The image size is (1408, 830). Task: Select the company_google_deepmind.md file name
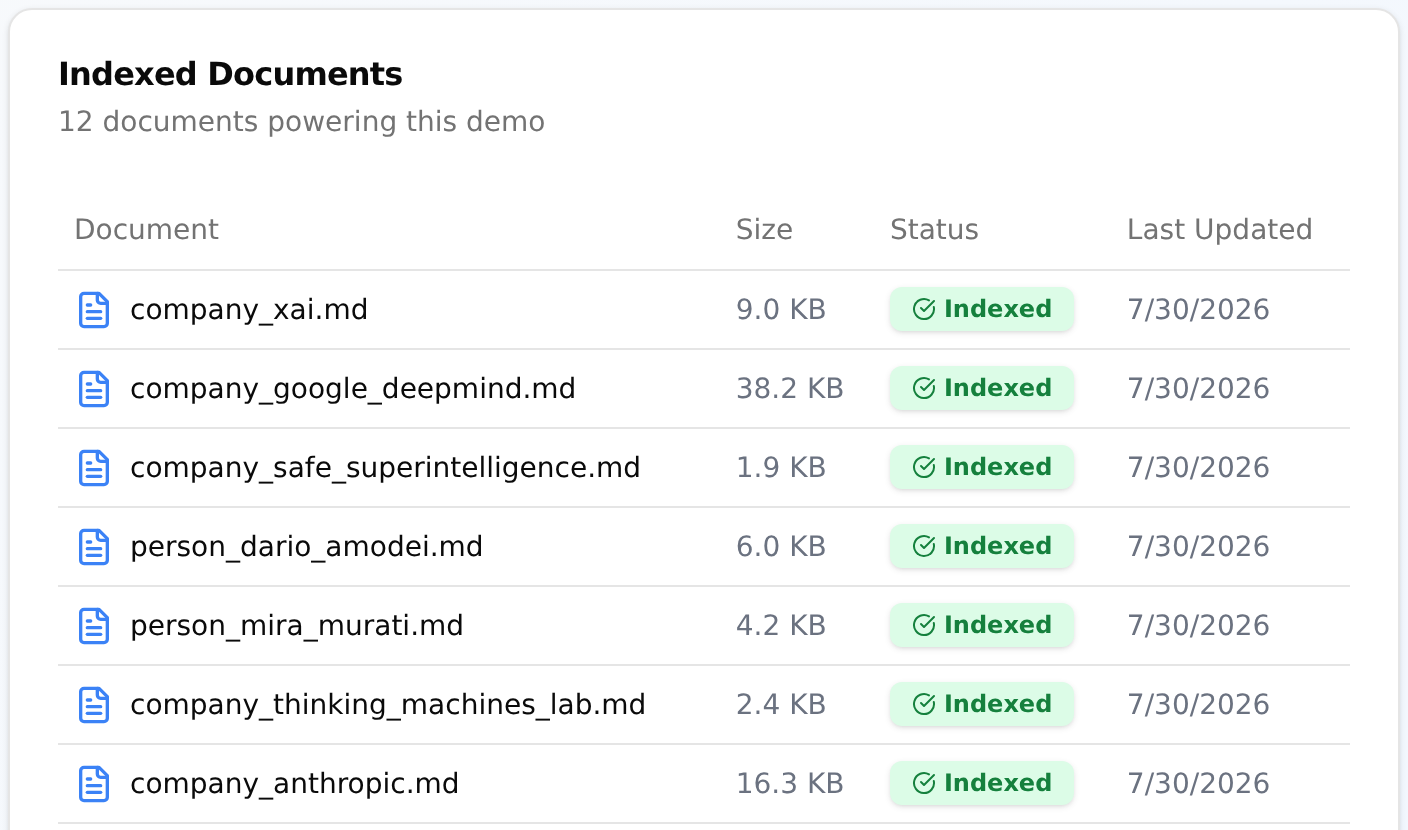(x=353, y=389)
